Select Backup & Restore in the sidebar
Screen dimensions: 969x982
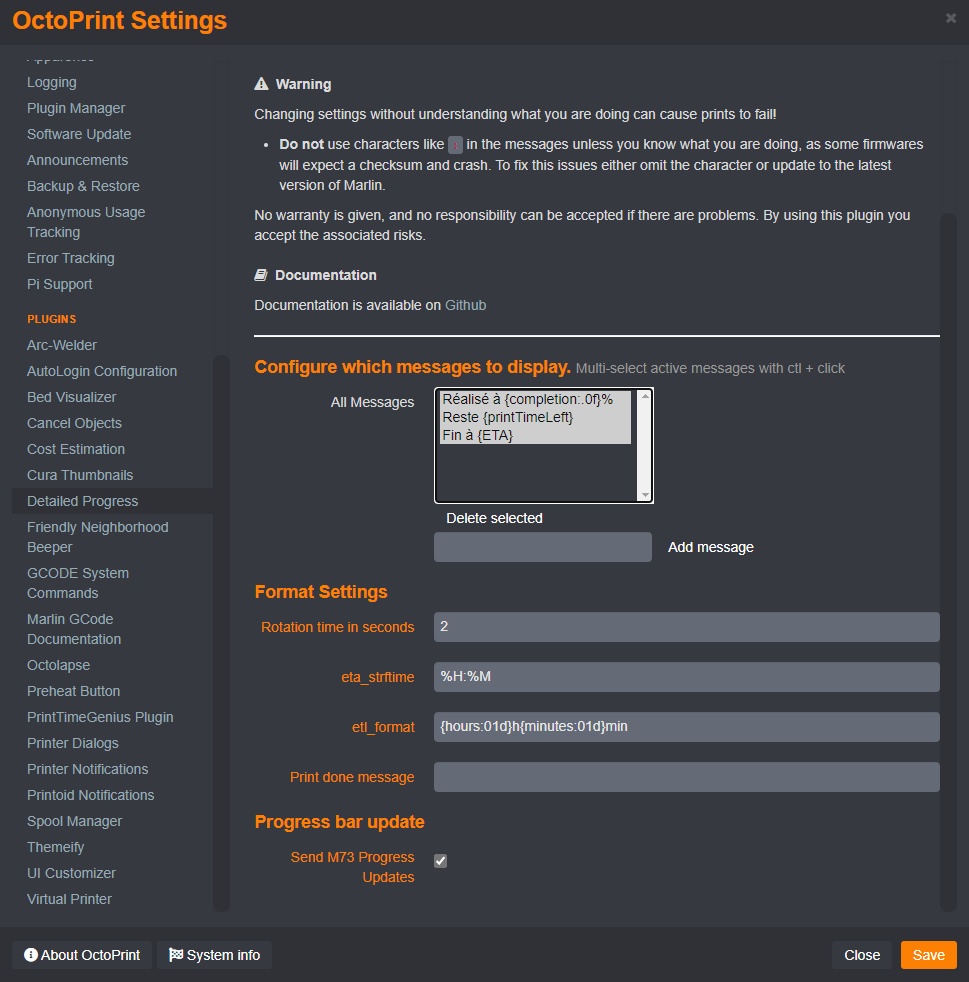click(x=83, y=186)
